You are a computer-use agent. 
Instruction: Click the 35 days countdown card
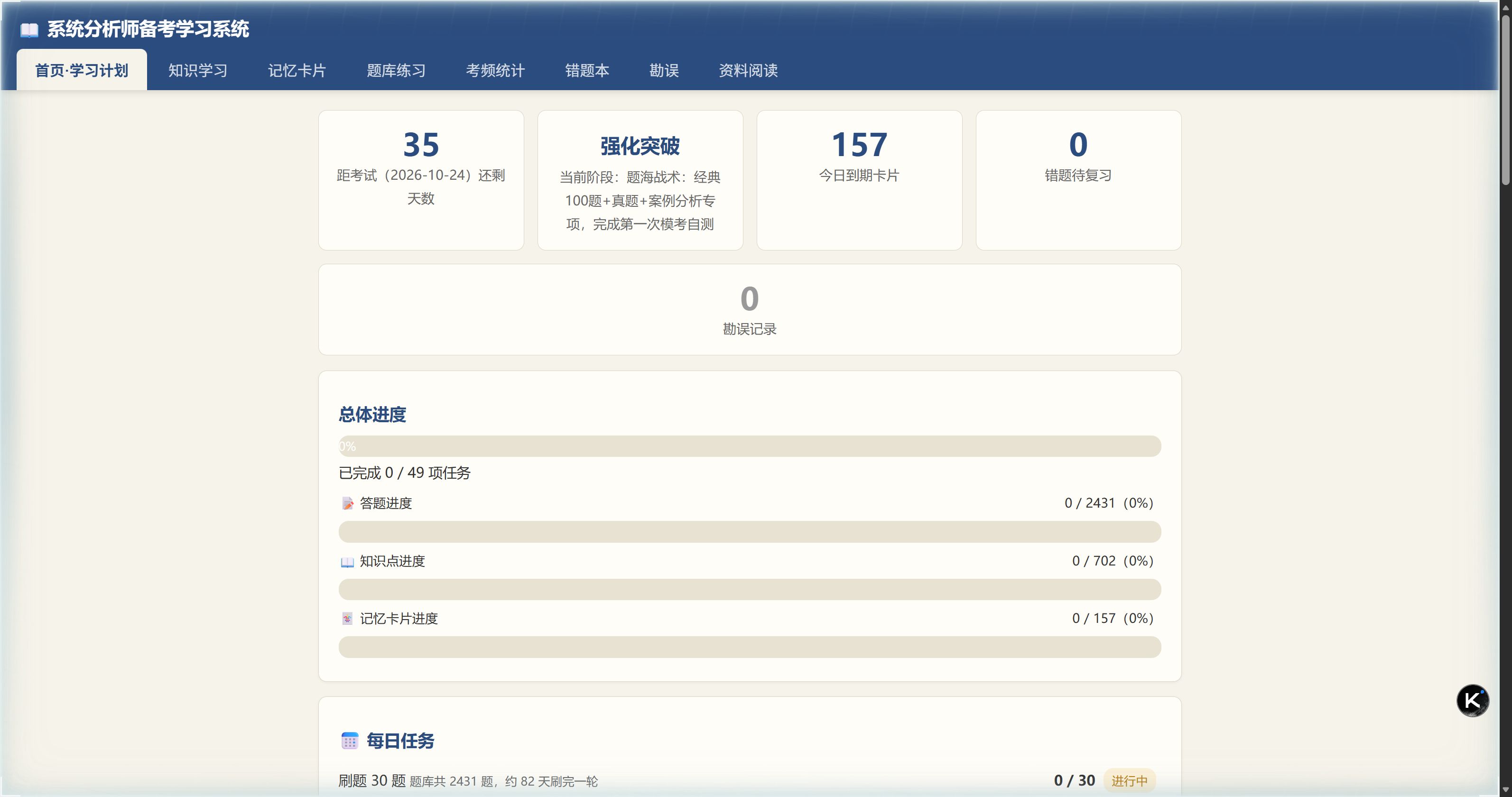(x=421, y=180)
